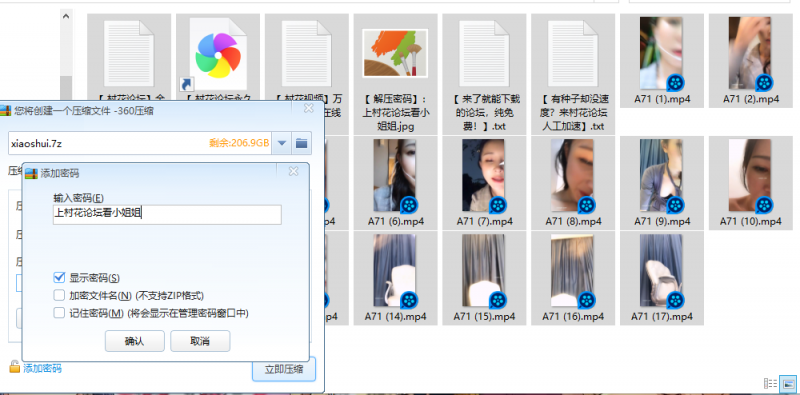Enable 加密文件名 checkbox
This screenshot has height=395, width=800.
coord(59,295)
